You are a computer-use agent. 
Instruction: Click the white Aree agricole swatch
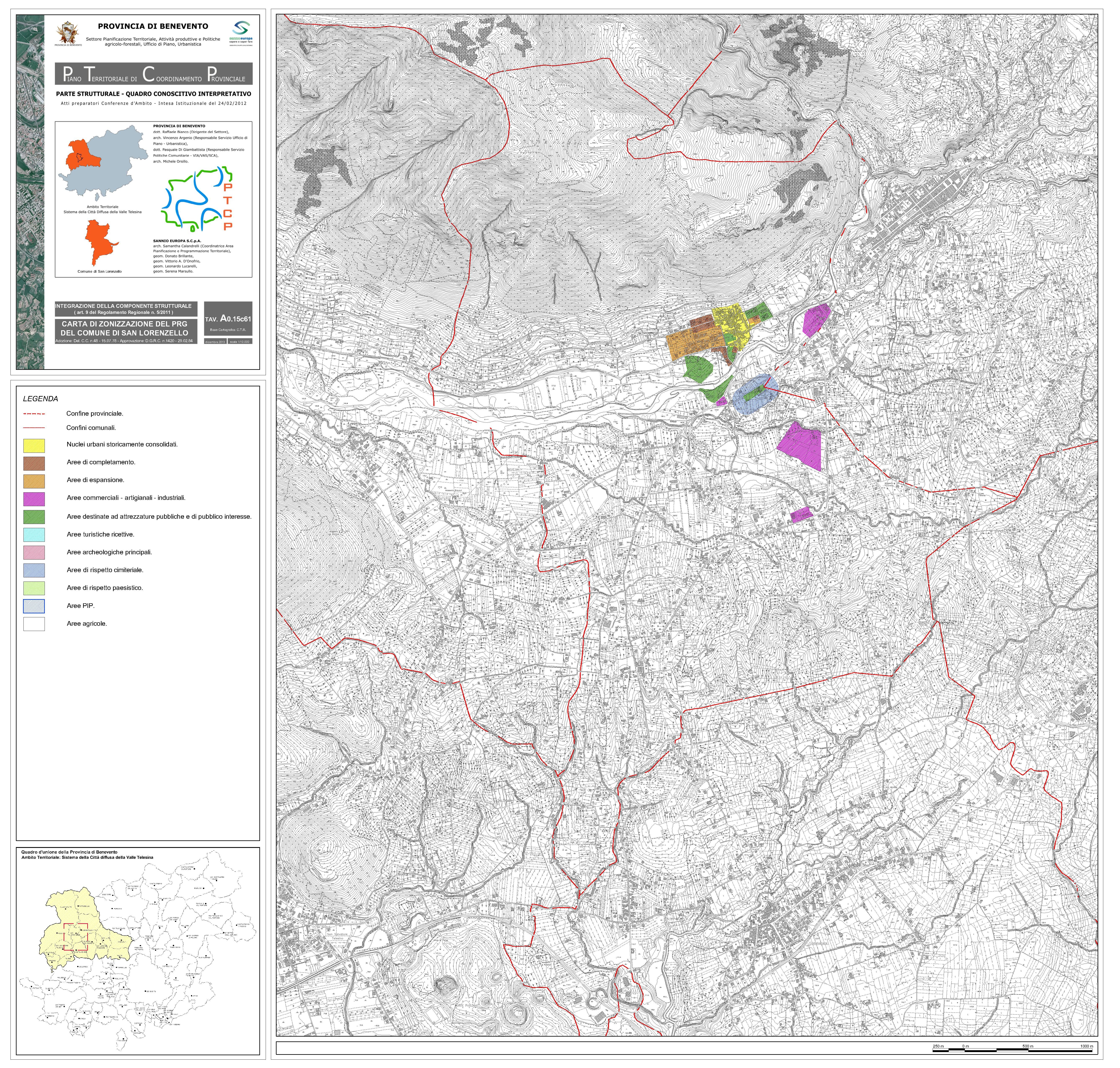click(x=34, y=624)
